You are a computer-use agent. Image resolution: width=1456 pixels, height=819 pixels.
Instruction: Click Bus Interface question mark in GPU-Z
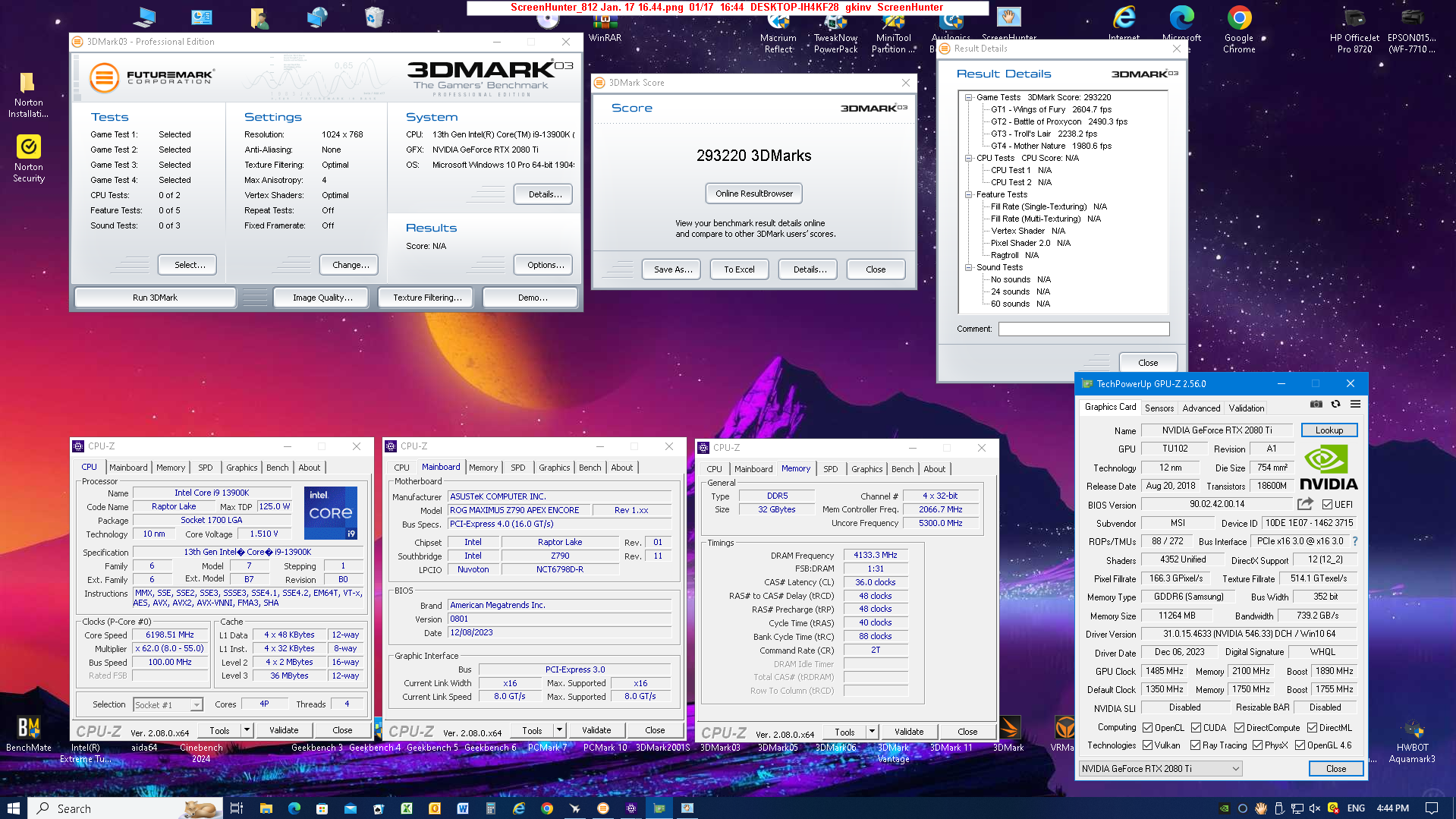click(1355, 541)
